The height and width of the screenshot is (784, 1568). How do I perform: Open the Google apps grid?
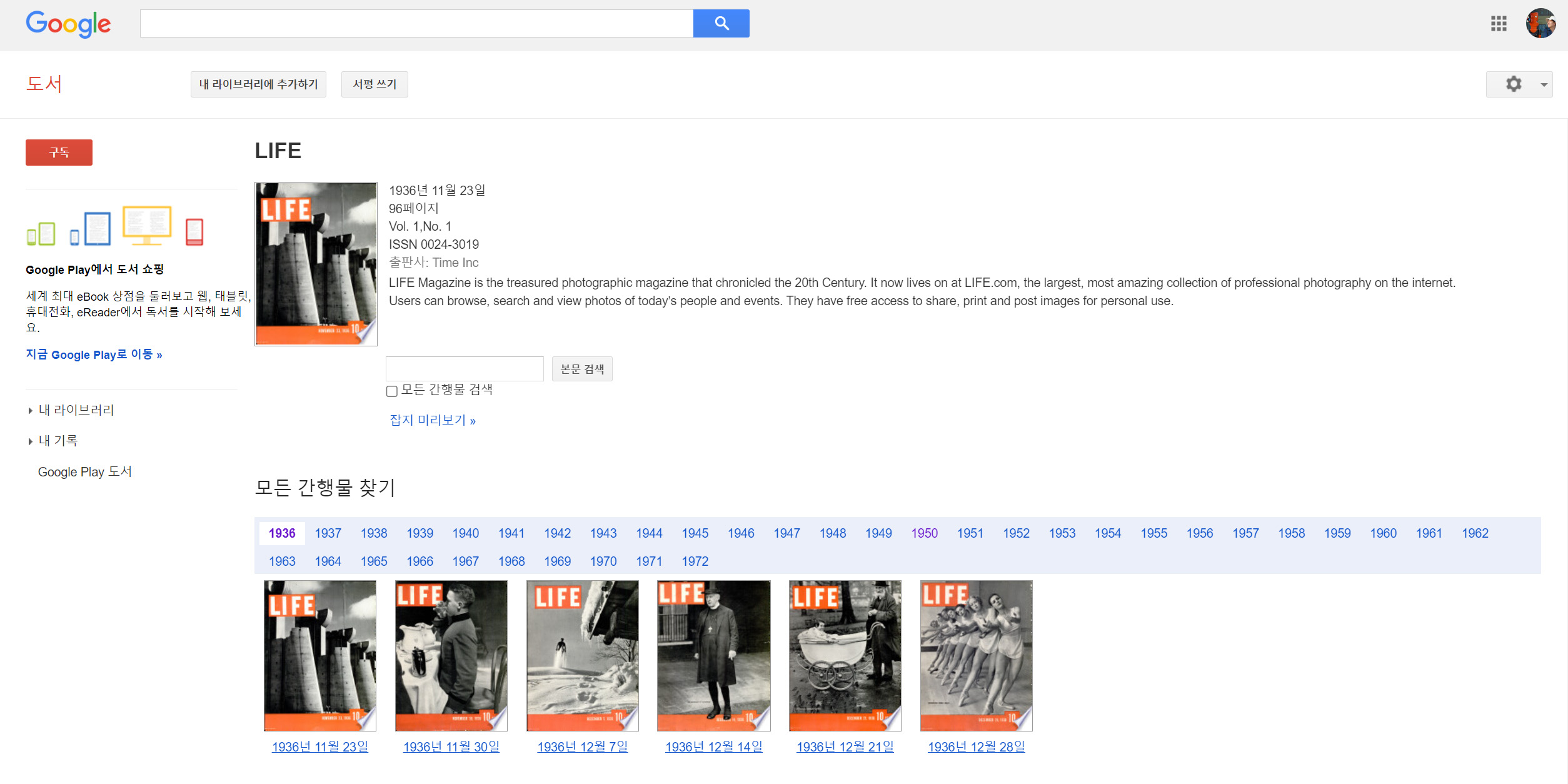(1498, 24)
